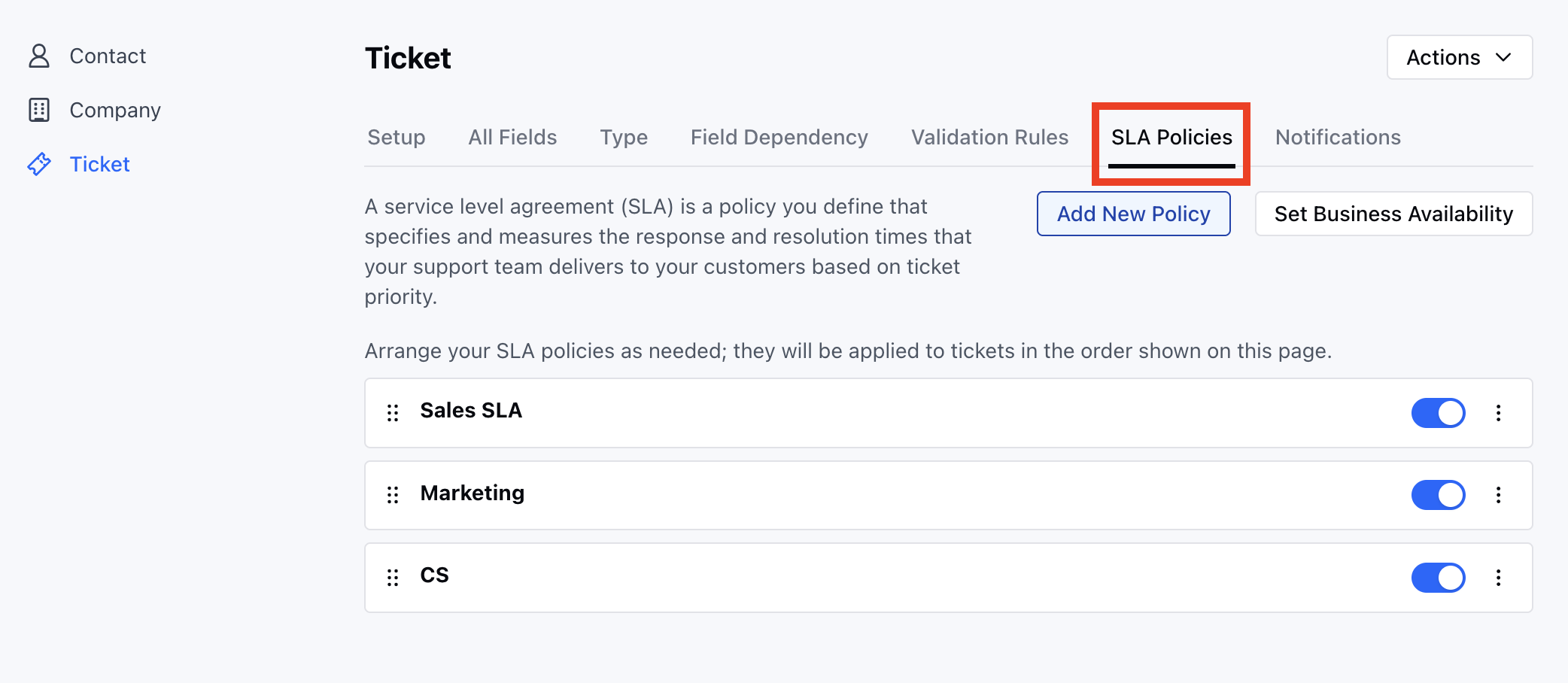The image size is (1568, 683).
Task: Open the Validation Rules tab
Action: tap(989, 137)
